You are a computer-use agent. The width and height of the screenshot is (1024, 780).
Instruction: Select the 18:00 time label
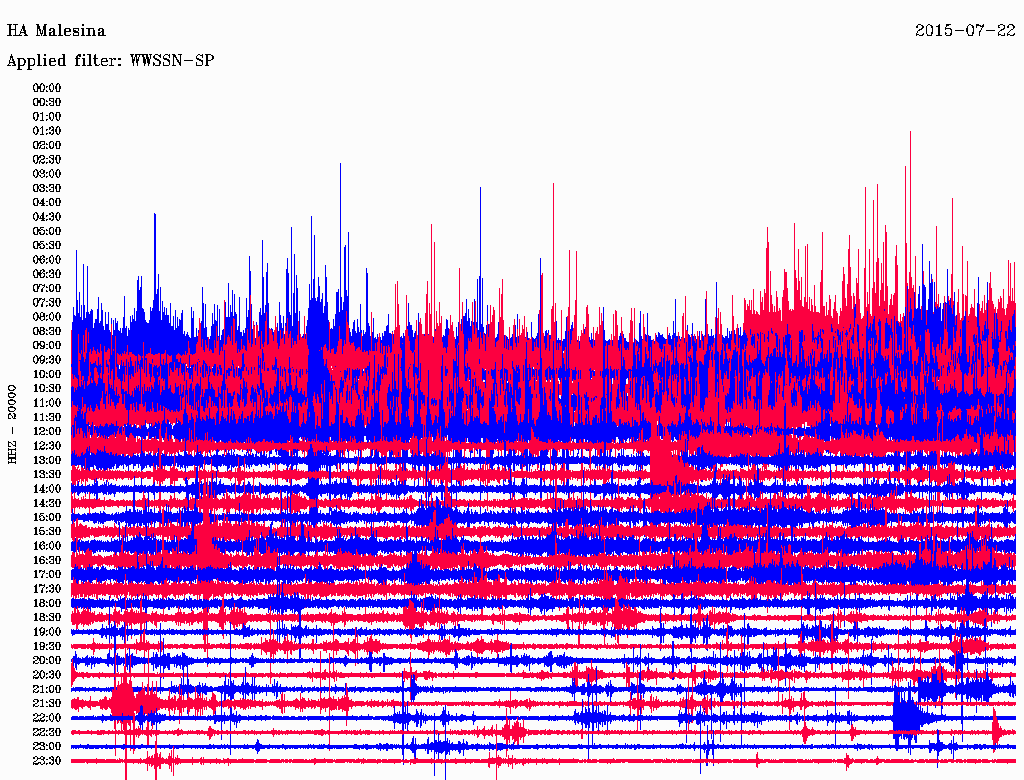tap(47, 604)
